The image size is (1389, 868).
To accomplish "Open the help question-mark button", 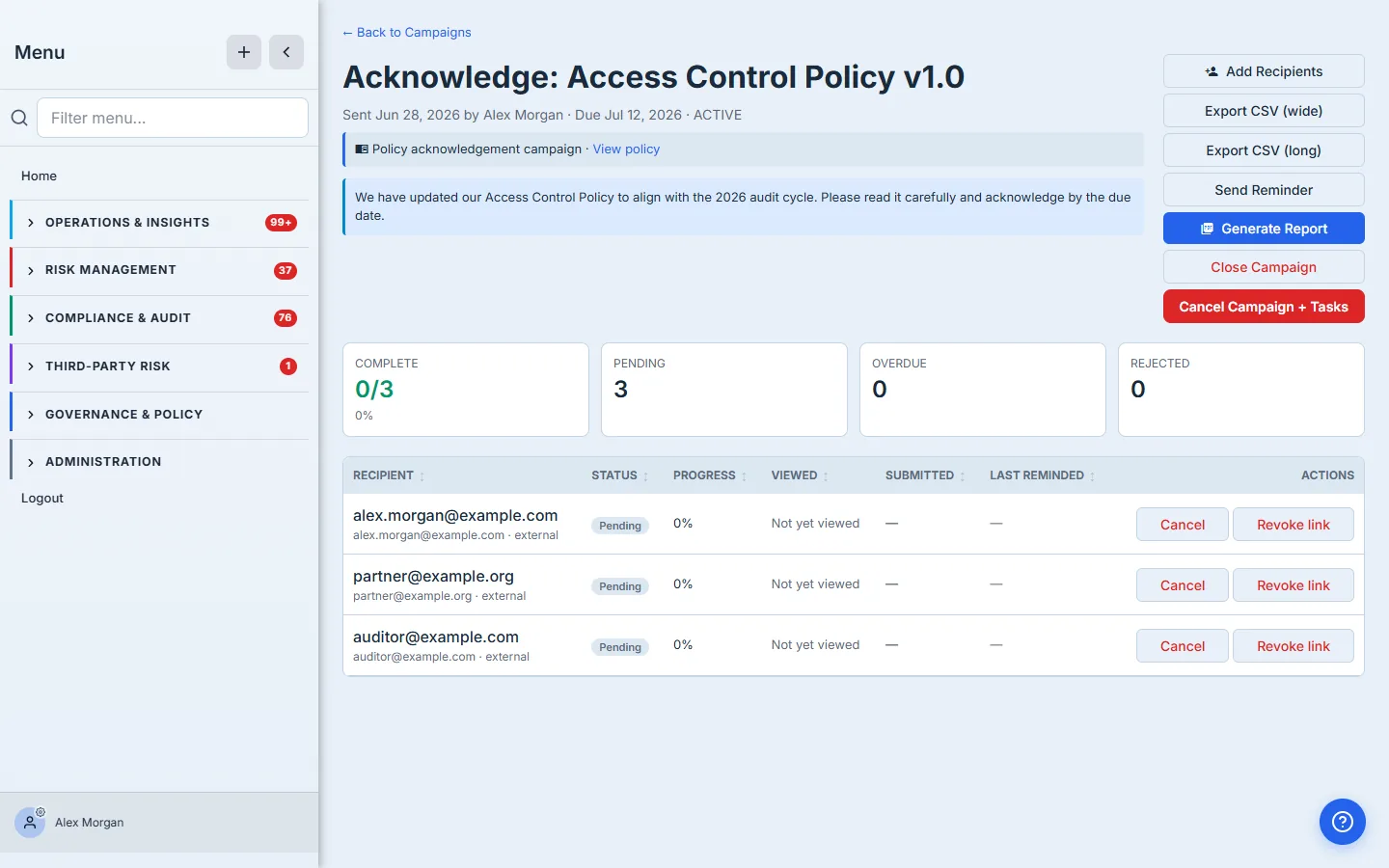I will (x=1343, y=822).
